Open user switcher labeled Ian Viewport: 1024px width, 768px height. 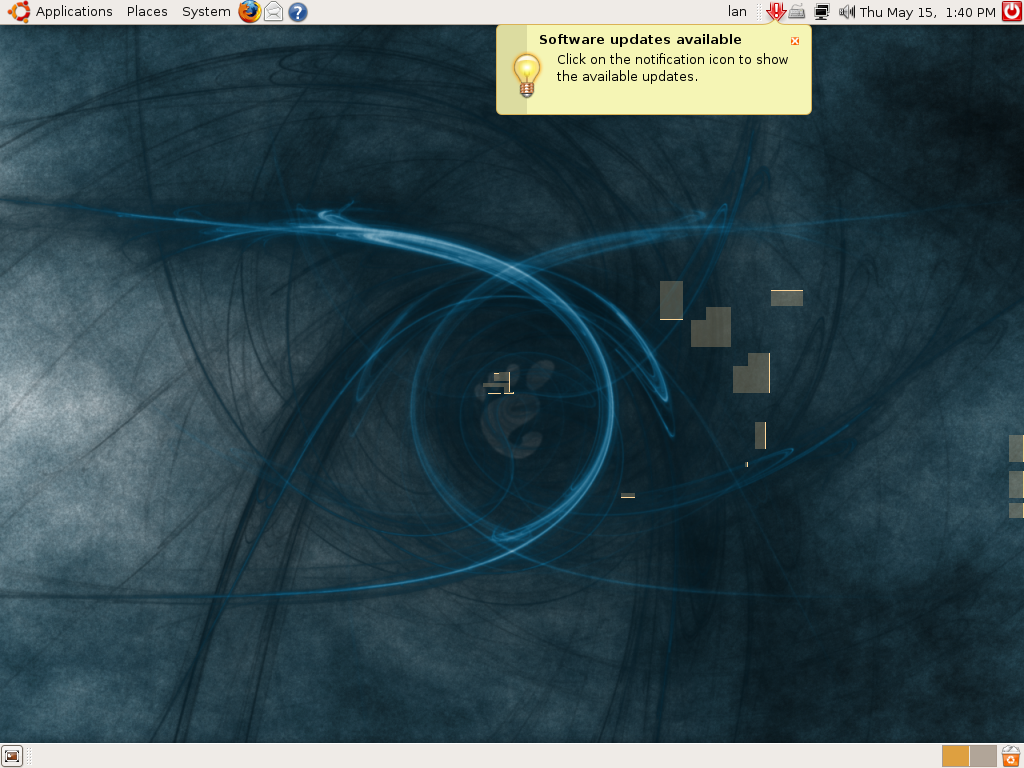click(737, 12)
